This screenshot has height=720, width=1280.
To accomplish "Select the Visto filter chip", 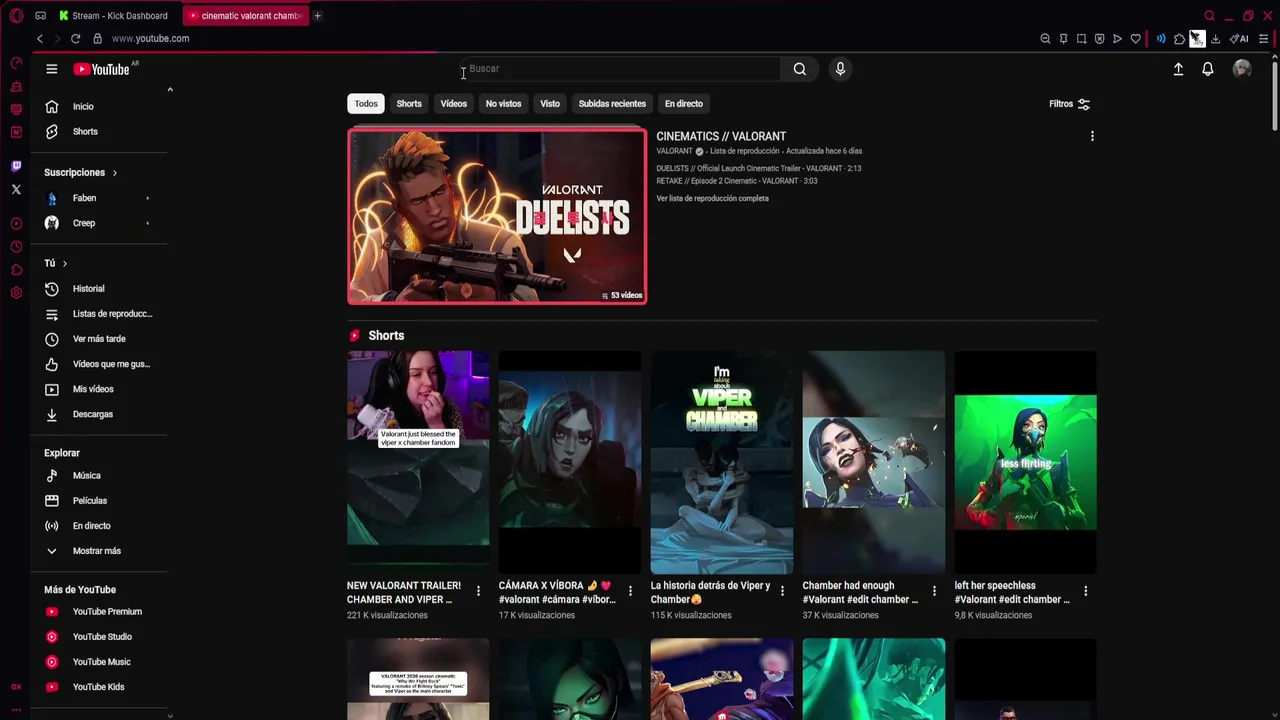I will [550, 104].
